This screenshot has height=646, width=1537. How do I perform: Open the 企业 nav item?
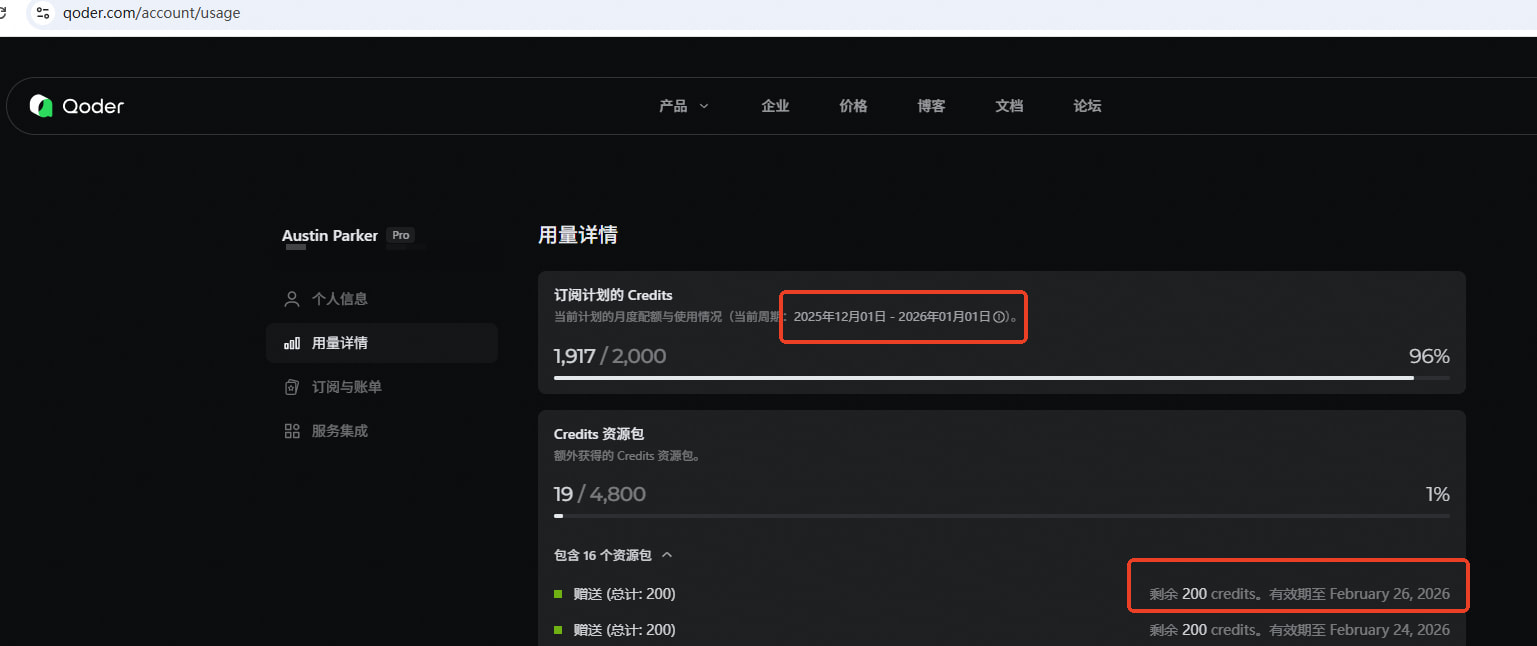775,106
